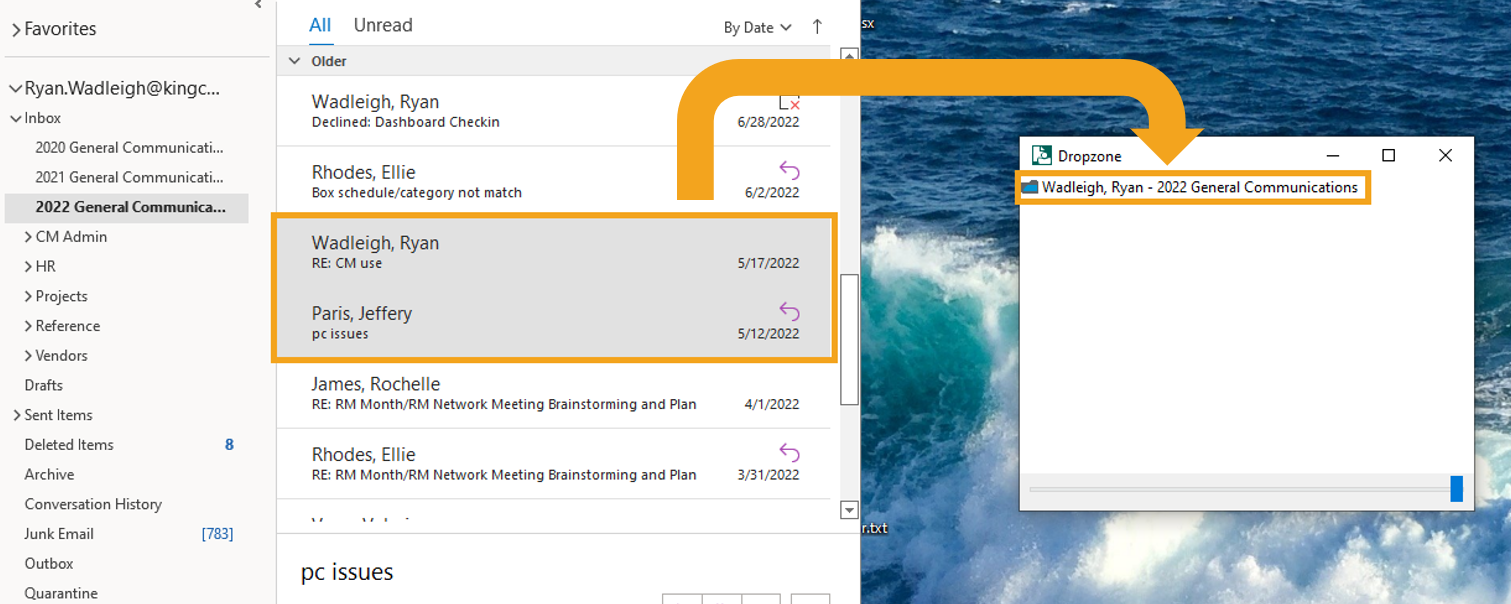
Task: Click the replied arrow icon on Rhodes, Ellie 6/2/2022
Action: tap(789, 171)
